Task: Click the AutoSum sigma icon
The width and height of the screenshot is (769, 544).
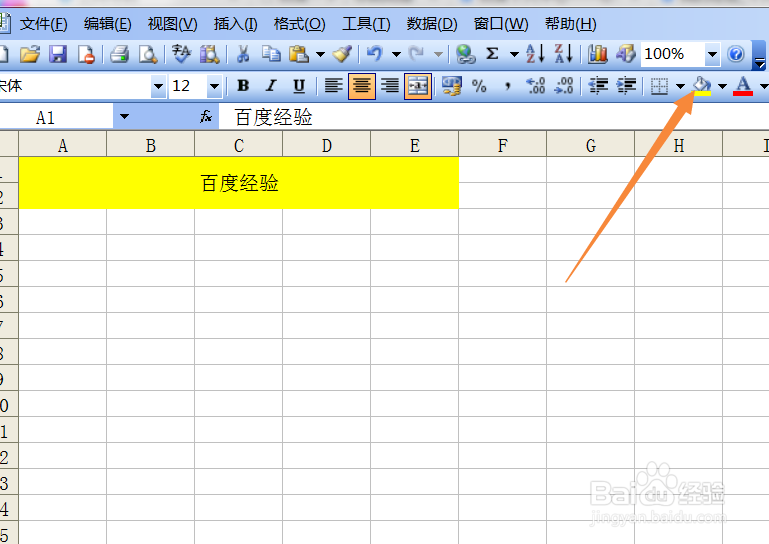Action: [x=492, y=54]
